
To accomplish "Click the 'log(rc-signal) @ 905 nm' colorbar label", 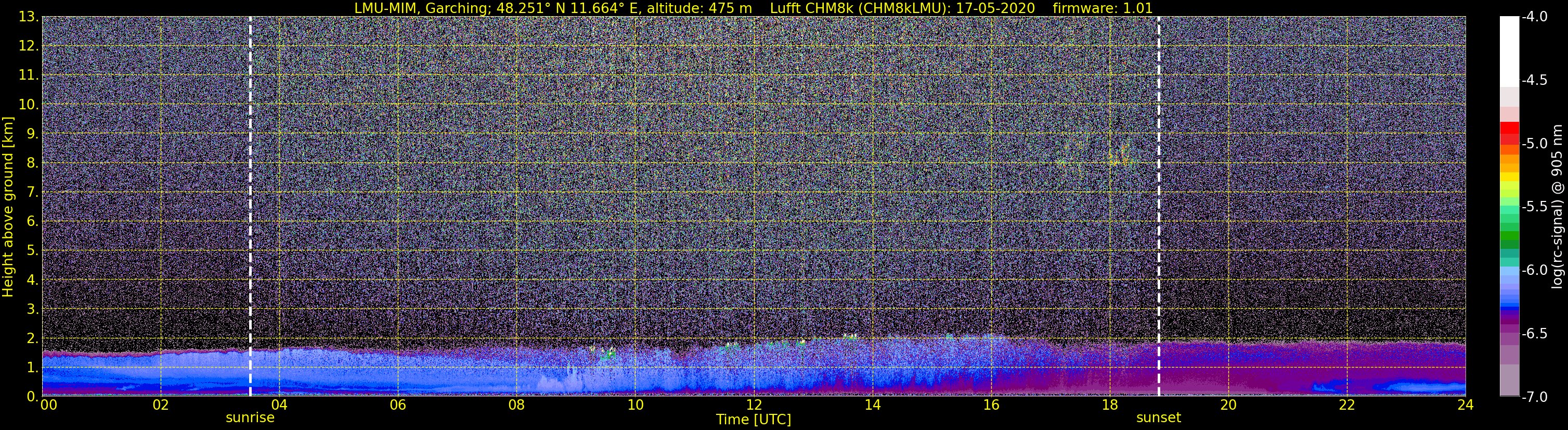I will 1558,207.
